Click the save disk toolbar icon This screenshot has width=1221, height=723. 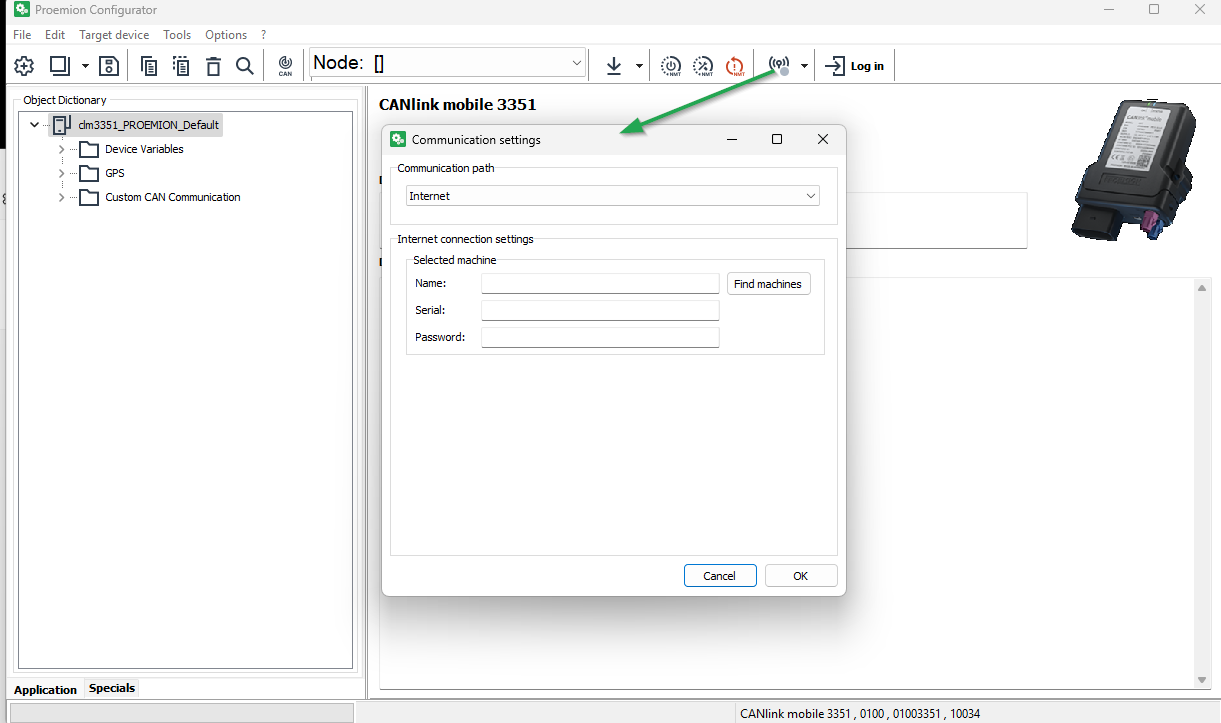tap(109, 66)
